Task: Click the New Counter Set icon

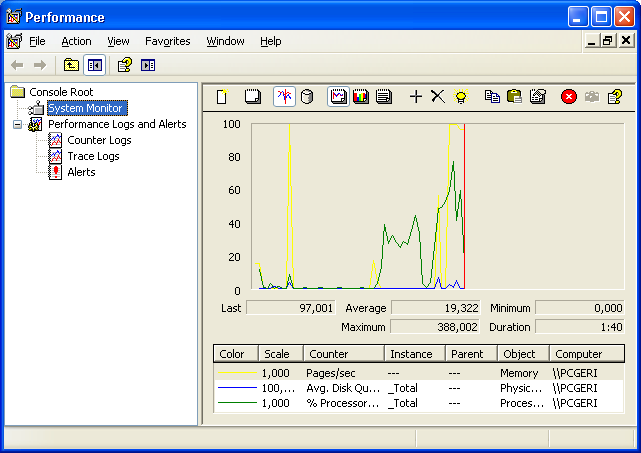Action: tap(222, 97)
